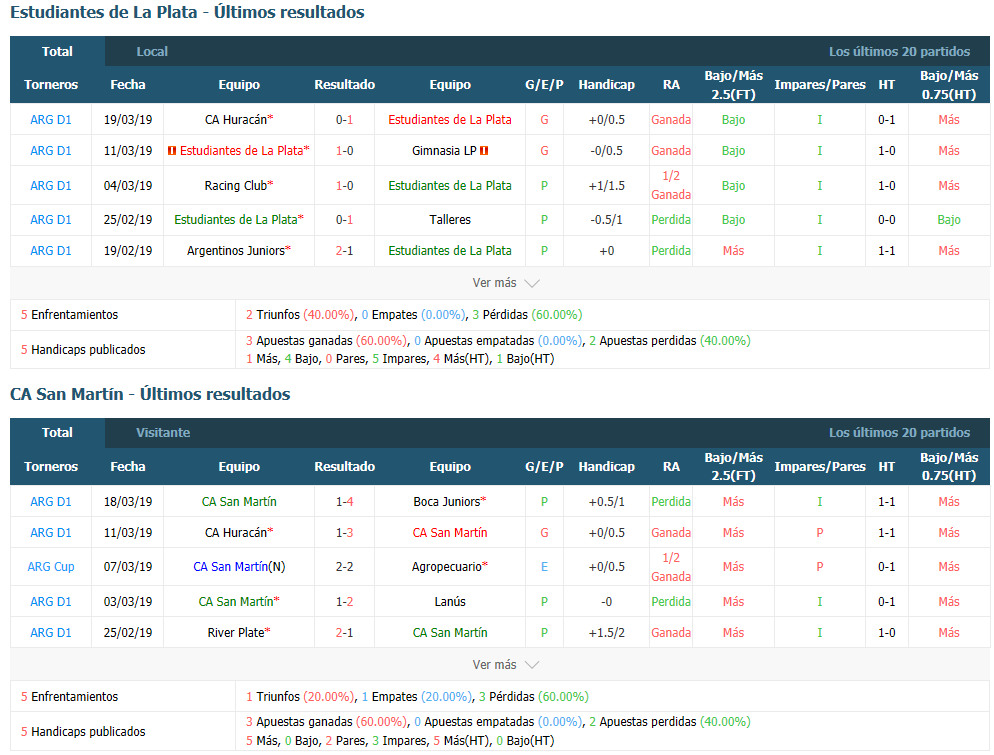Click ARG D1 link on 19/03/19 row
994x755 pixels.
tap(51, 120)
